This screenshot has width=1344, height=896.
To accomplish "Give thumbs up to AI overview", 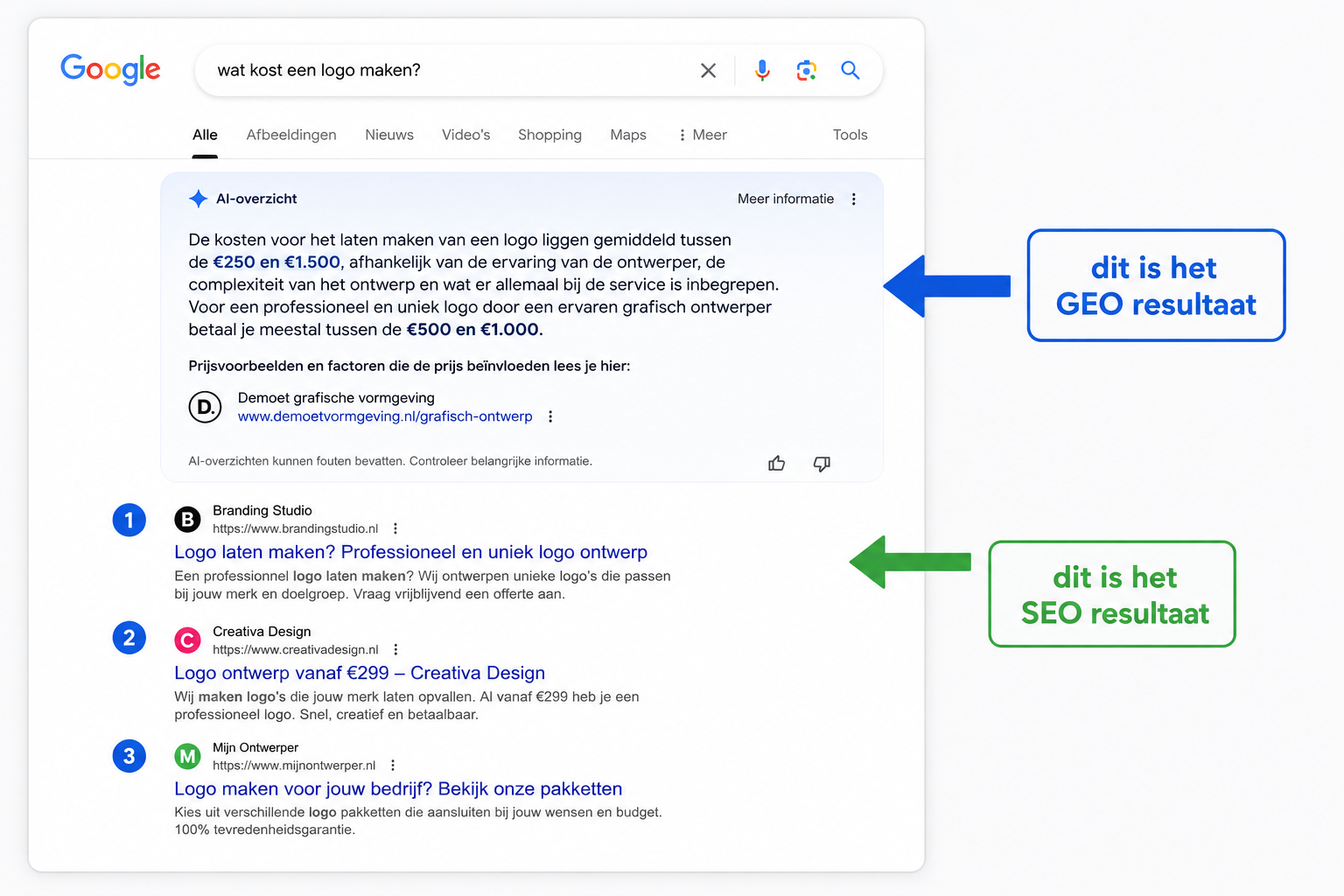I will tap(777, 463).
